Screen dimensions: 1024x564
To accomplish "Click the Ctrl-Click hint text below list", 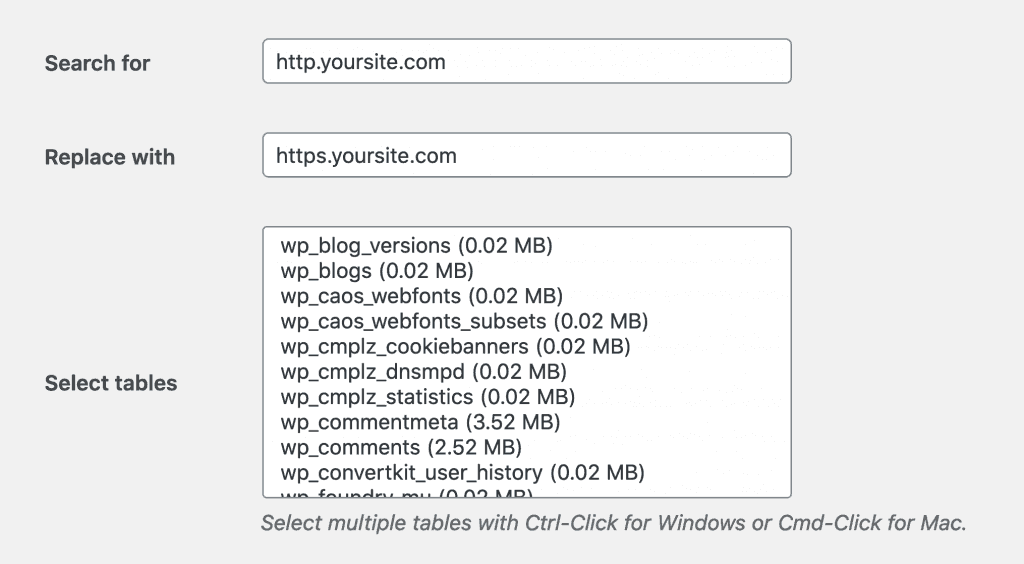I will (613, 523).
